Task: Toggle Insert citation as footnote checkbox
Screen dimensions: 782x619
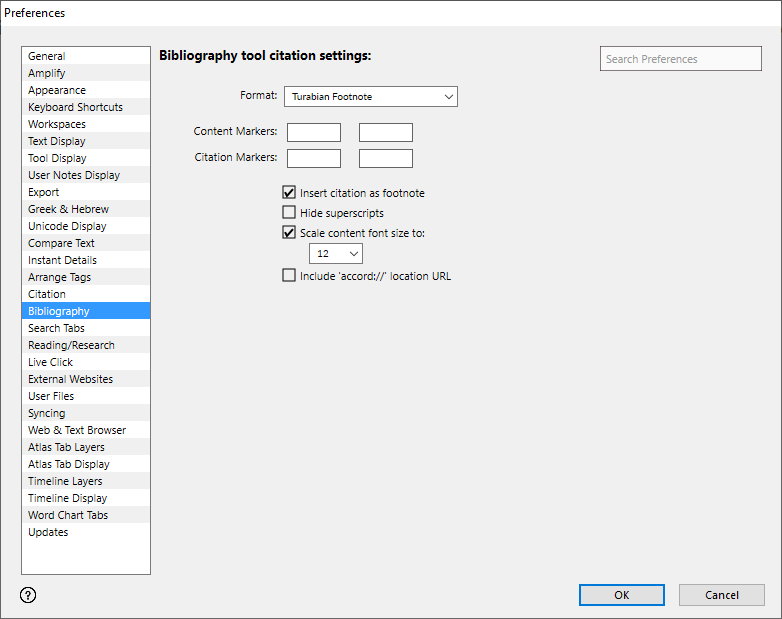Action: coord(289,193)
